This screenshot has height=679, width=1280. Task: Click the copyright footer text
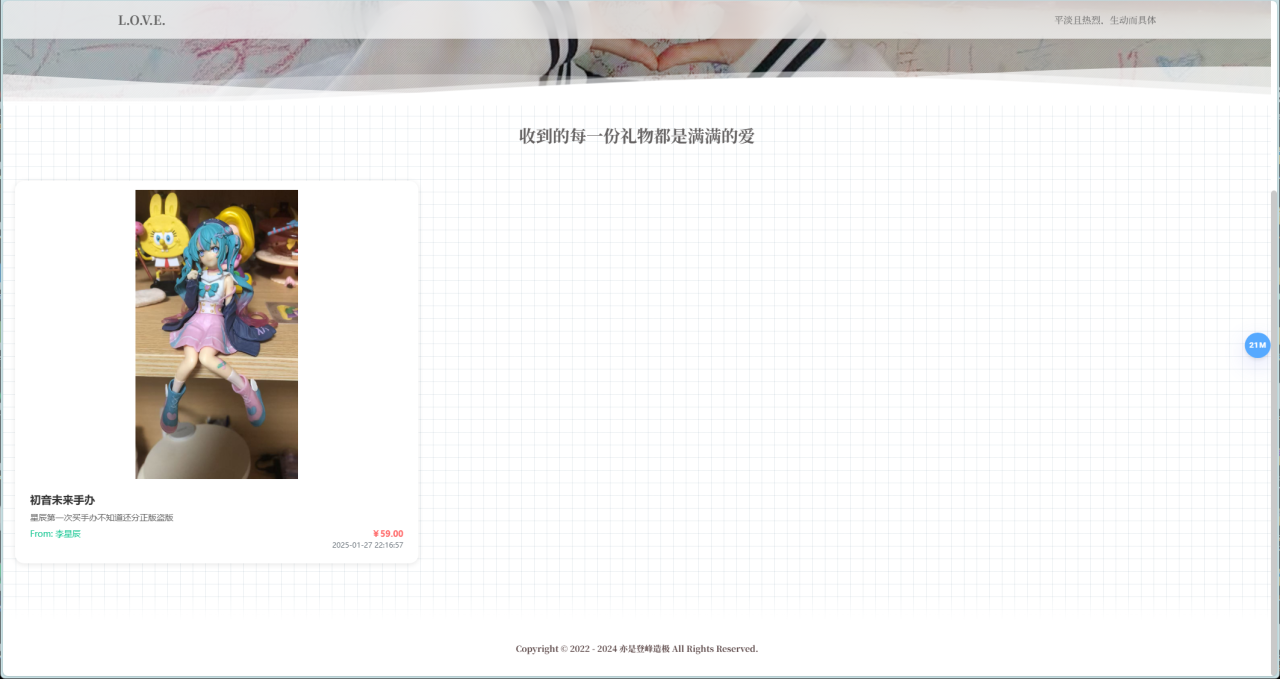tap(636, 648)
